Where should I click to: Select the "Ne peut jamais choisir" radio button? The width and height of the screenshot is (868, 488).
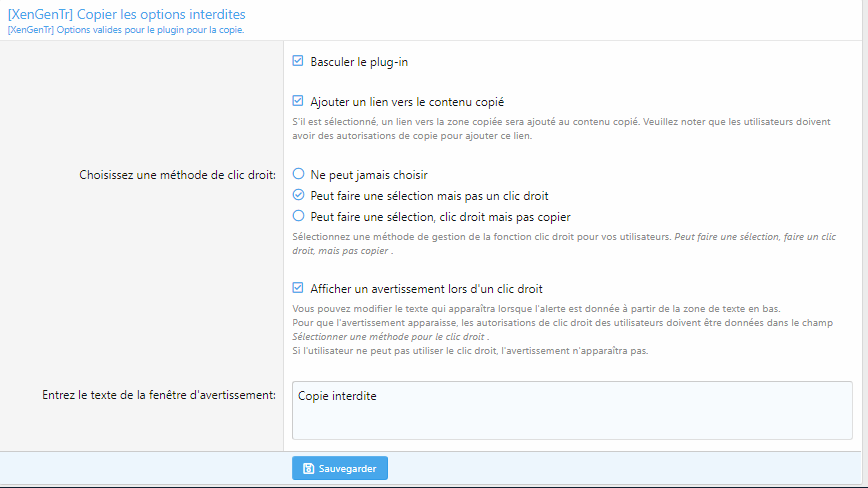point(298,174)
